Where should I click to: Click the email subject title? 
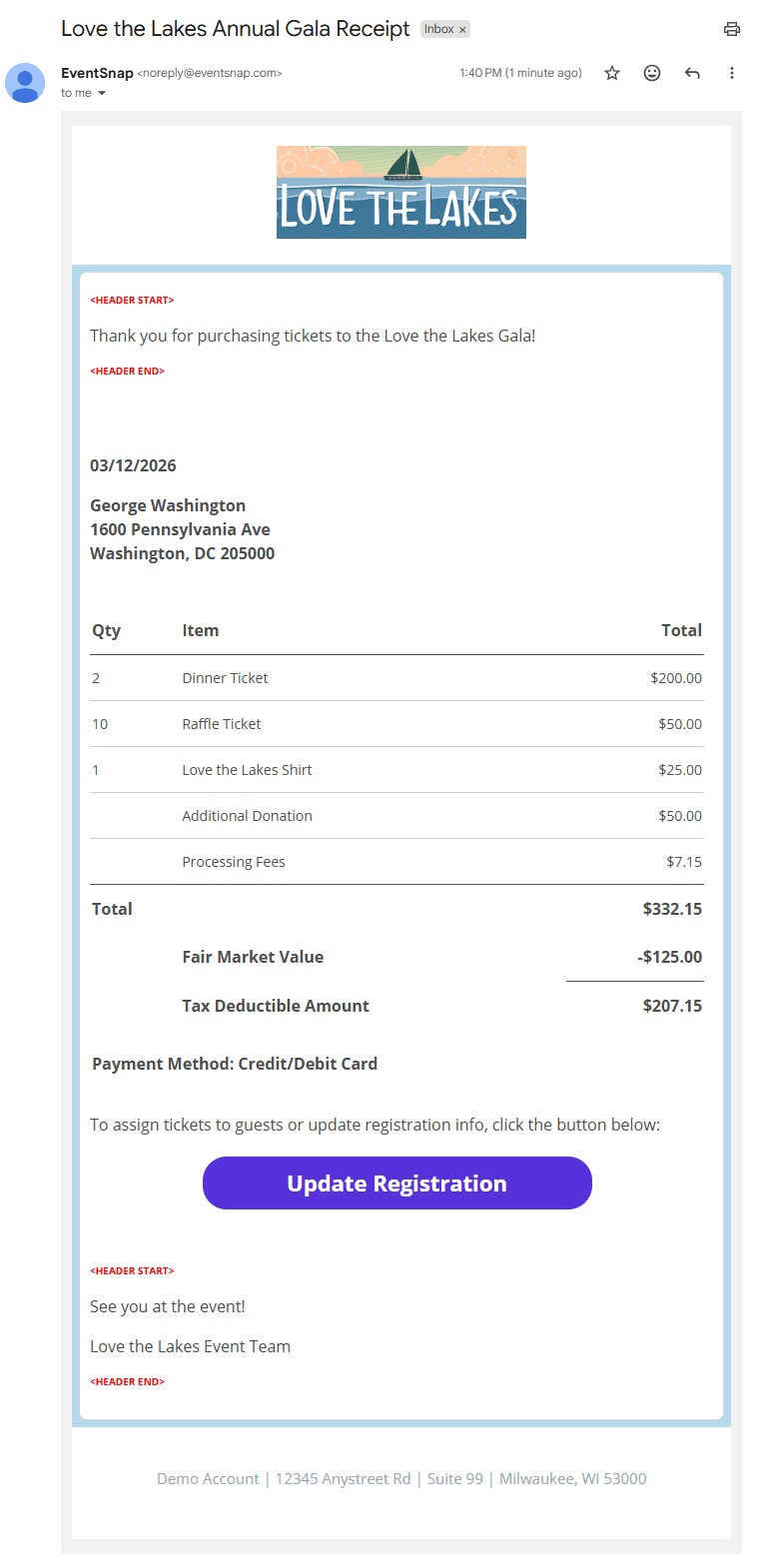pos(235,29)
